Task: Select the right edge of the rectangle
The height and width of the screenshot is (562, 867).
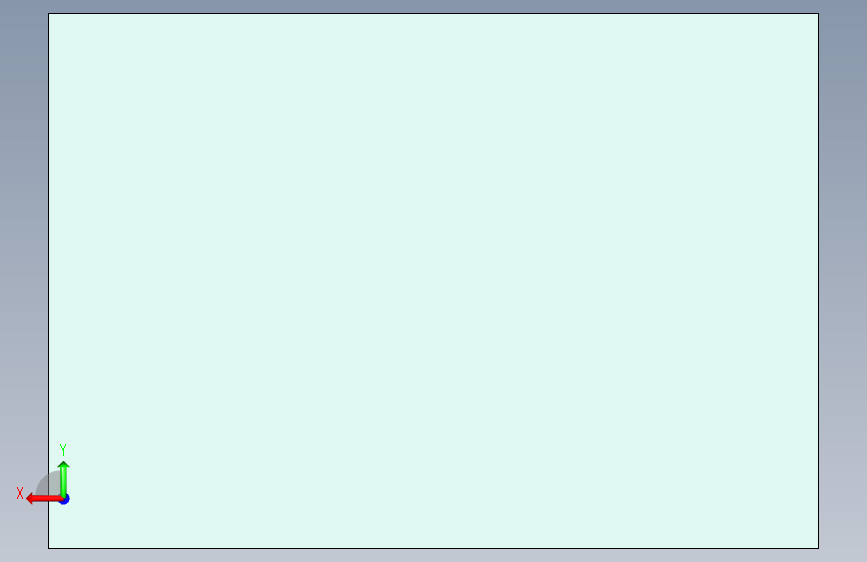Action: click(x=818, y=281)
